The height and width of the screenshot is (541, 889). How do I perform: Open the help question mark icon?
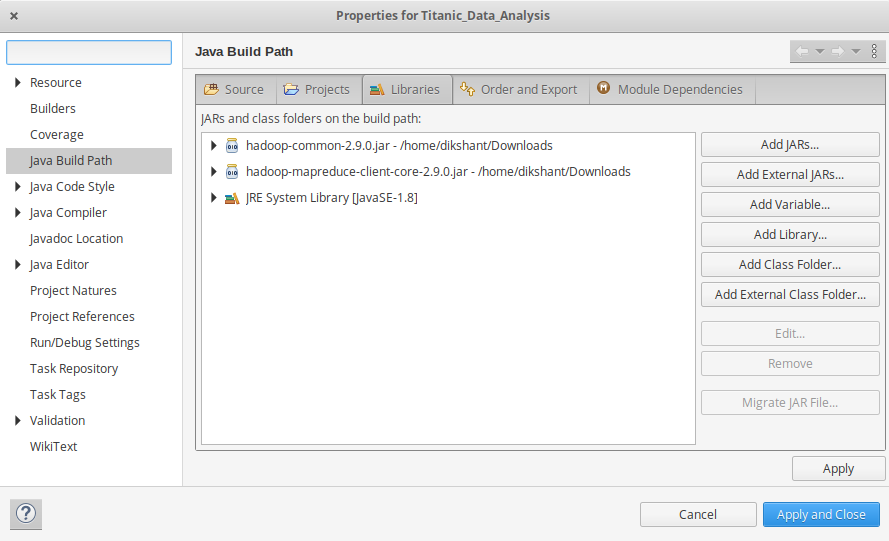[26, 514]
